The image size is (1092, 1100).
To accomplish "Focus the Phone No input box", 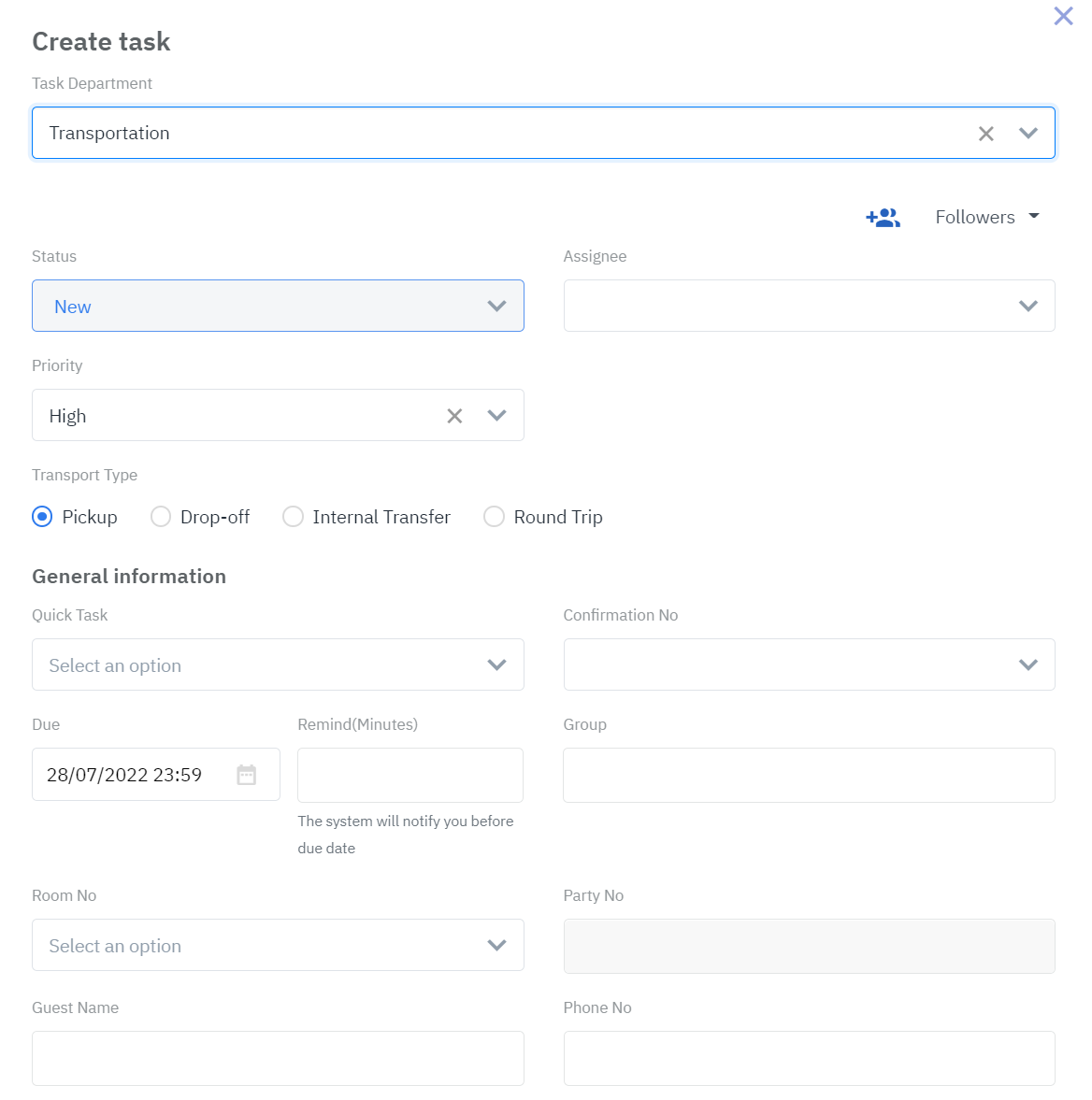I will click(809, 1058).
